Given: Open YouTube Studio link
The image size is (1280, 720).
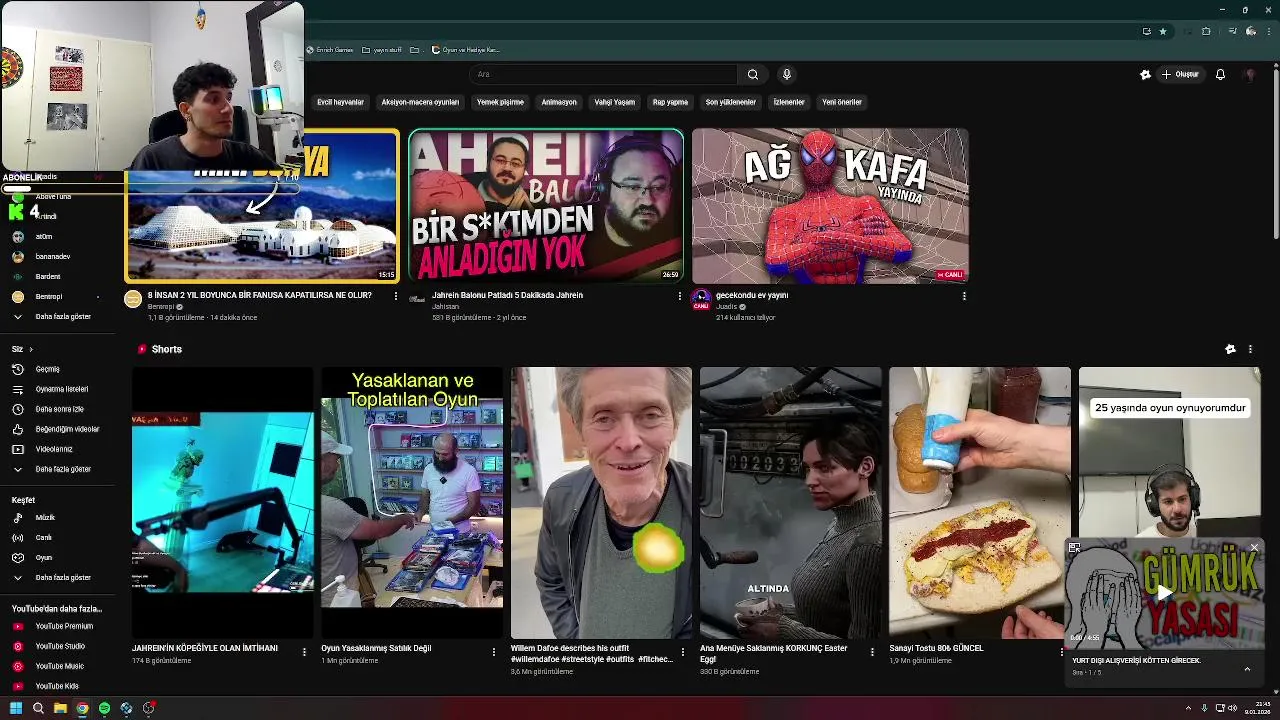Looking at the screenshot, I should 60,646.
